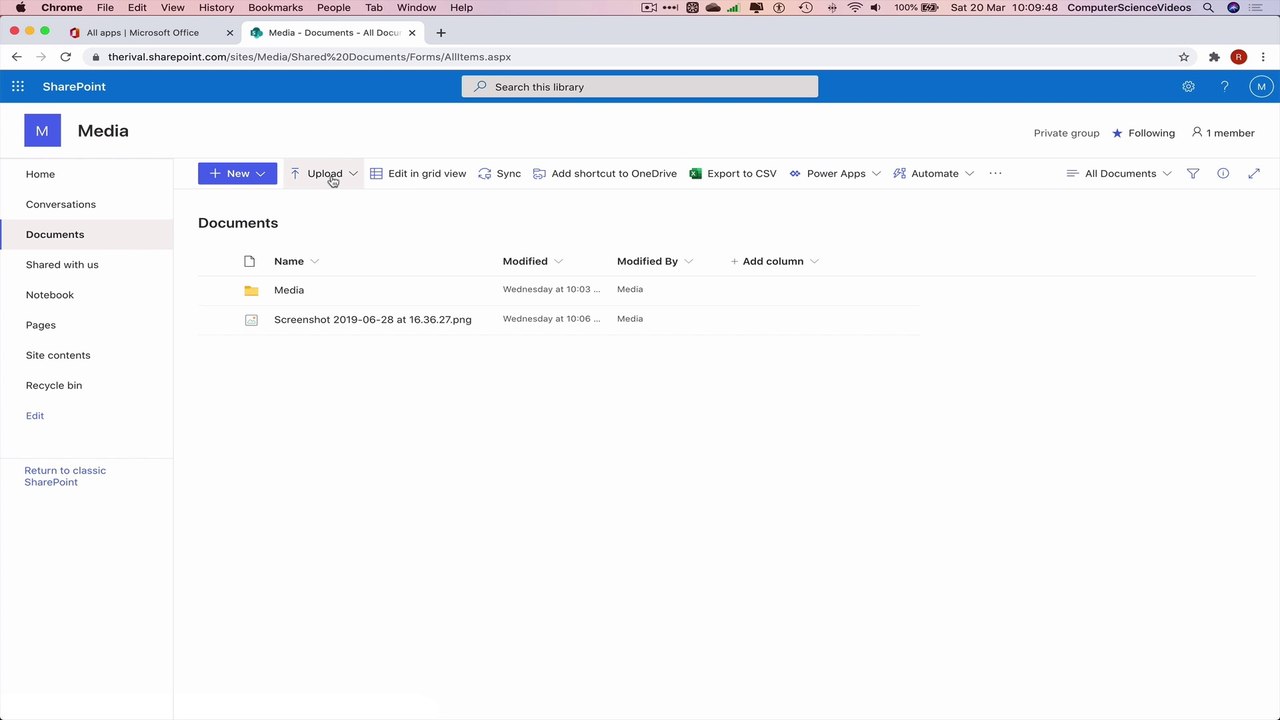Click the New button

tap(237, 174)
